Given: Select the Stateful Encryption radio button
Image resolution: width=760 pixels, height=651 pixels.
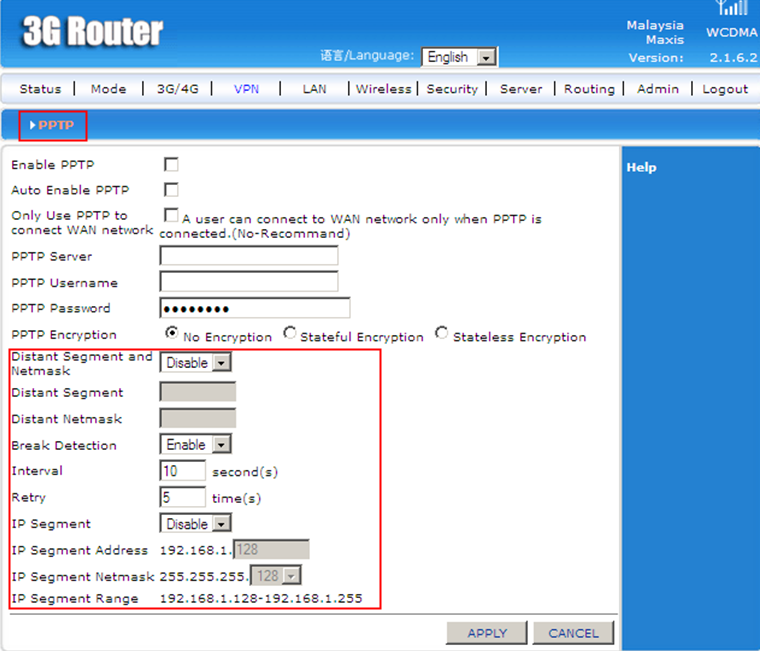Looking at the screenshot, I should click(x=290, y=334).
